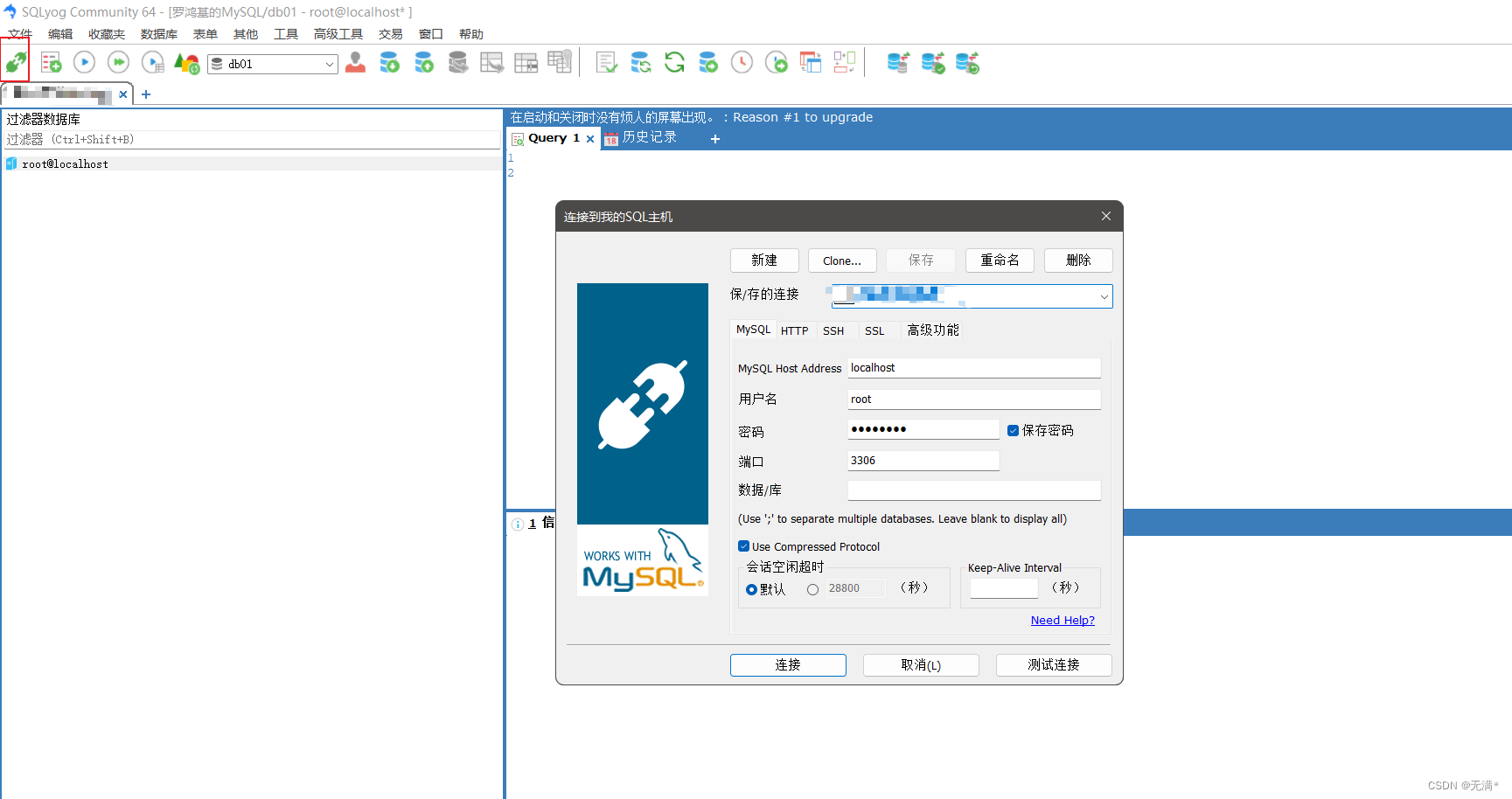1512x799 pixels.
Task: Open the 高级工具 menu
Action: (x=338, y=34)
